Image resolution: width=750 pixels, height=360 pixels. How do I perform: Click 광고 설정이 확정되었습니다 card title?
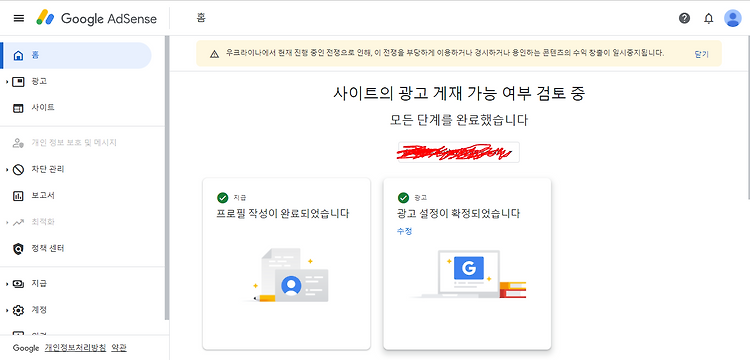click(458, 214)
